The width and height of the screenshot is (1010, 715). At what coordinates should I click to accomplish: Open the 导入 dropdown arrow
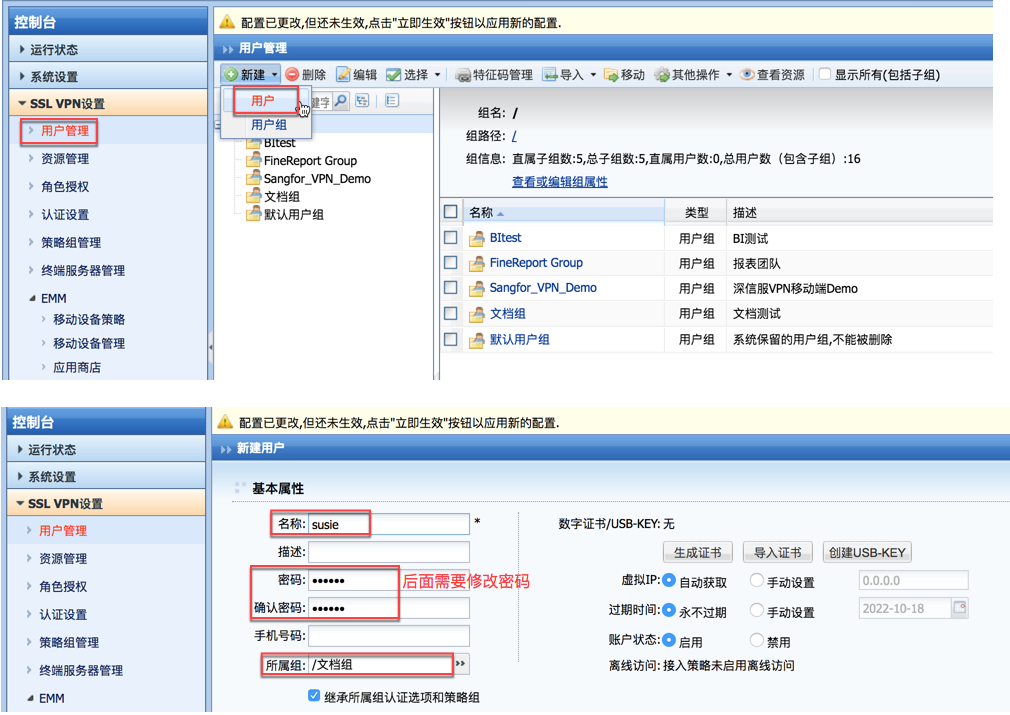[593, 75]
